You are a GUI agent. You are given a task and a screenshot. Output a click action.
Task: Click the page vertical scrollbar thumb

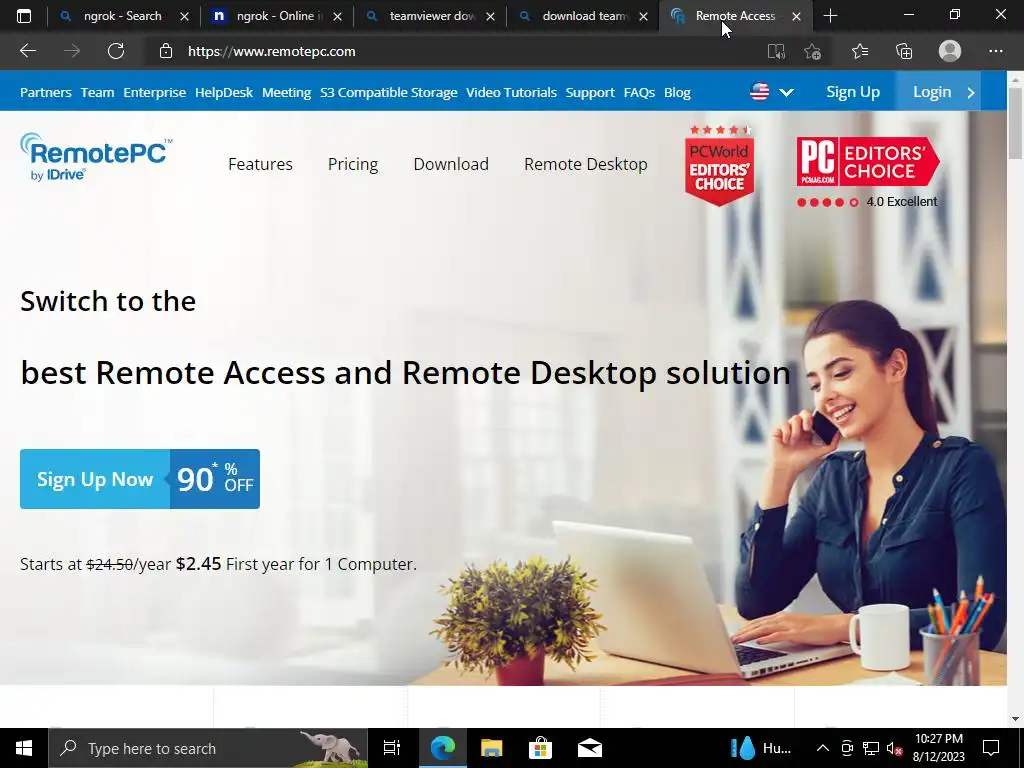point(1015,123)
